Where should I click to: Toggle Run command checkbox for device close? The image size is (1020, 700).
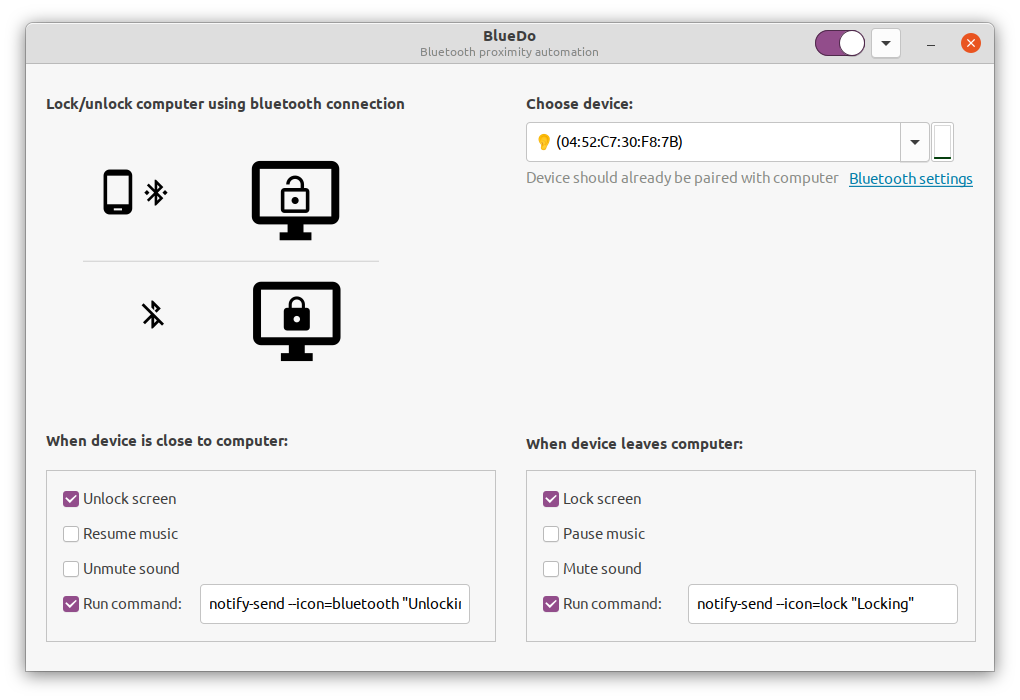[71, 604]
